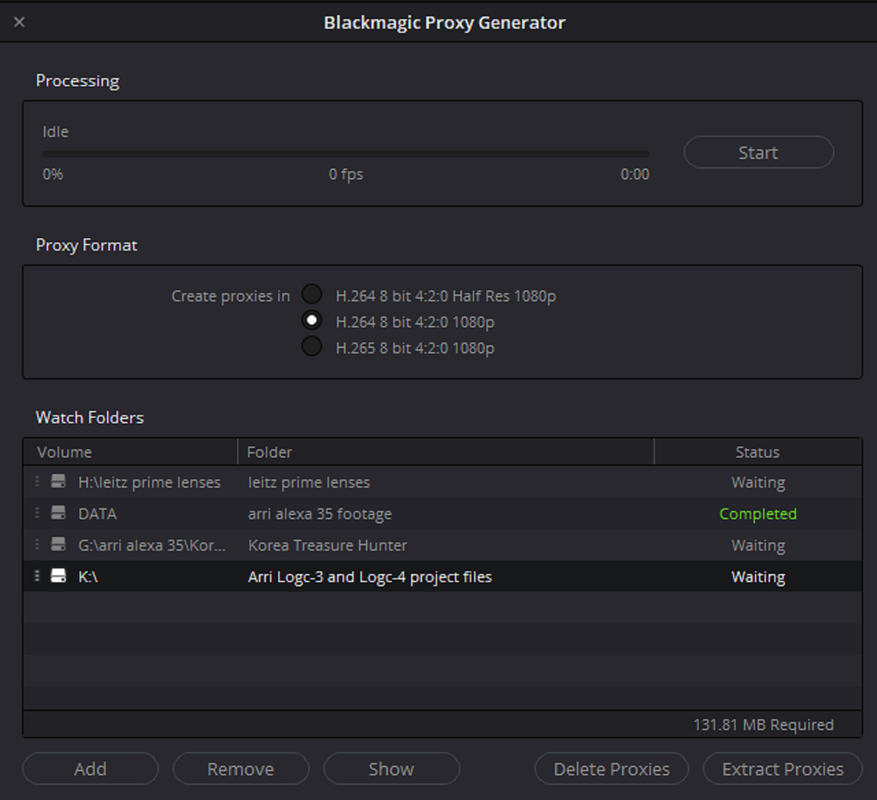Start proxy processing
The width and height of the screenshot is (877, 800).
[x=758, y=153]
